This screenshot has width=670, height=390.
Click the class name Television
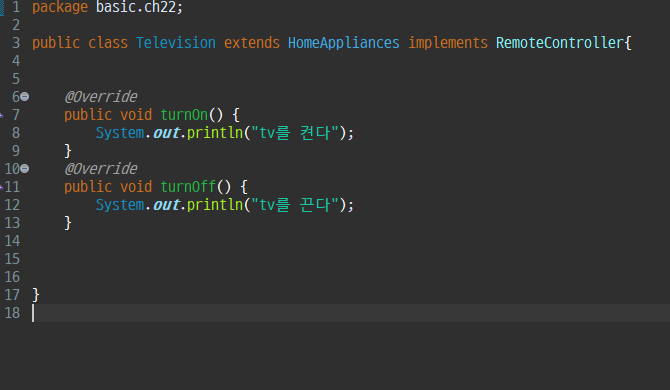click(x=176, y=43)
